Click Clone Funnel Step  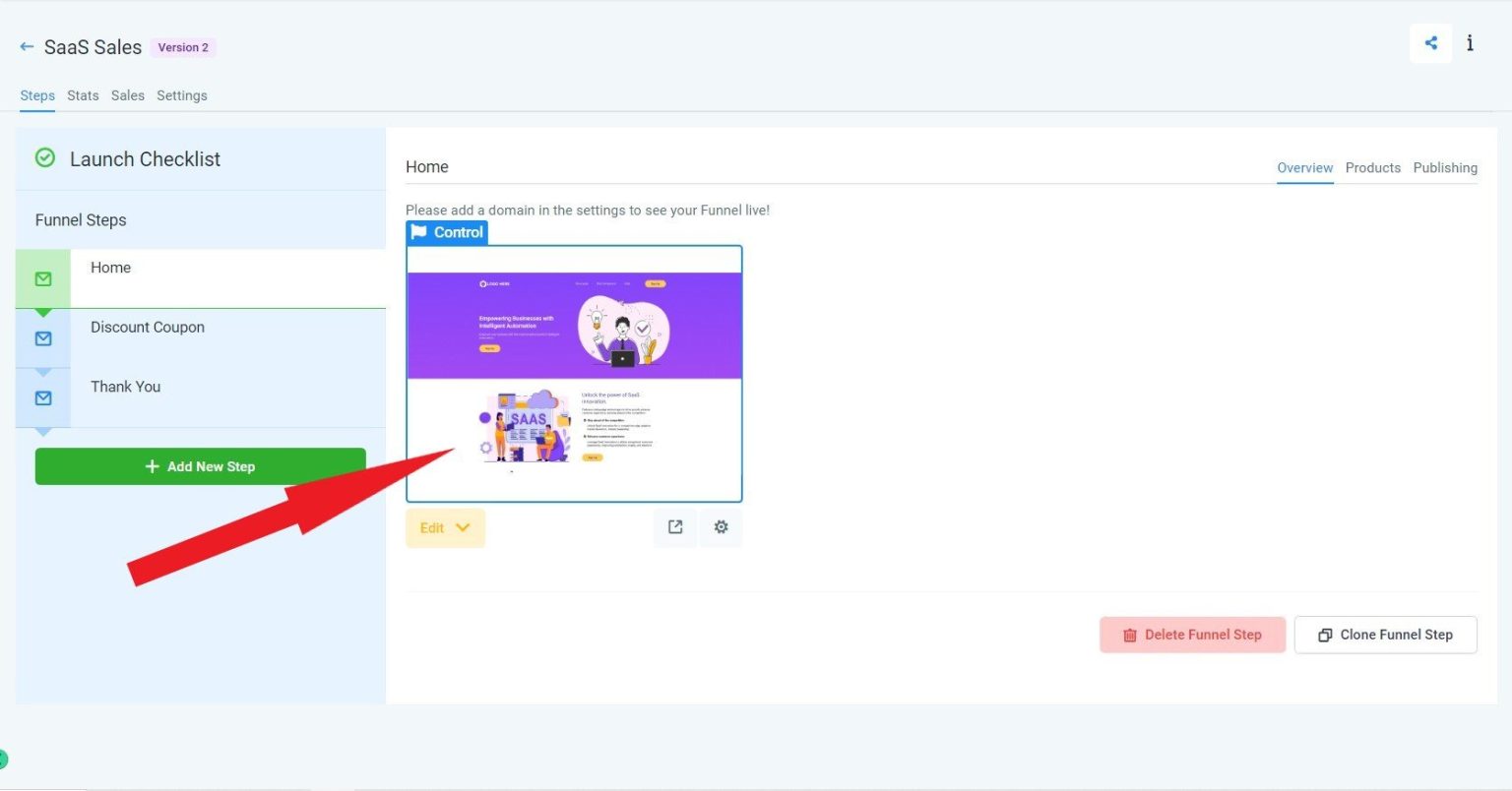pyautogui.click(x=1385, y=635)
